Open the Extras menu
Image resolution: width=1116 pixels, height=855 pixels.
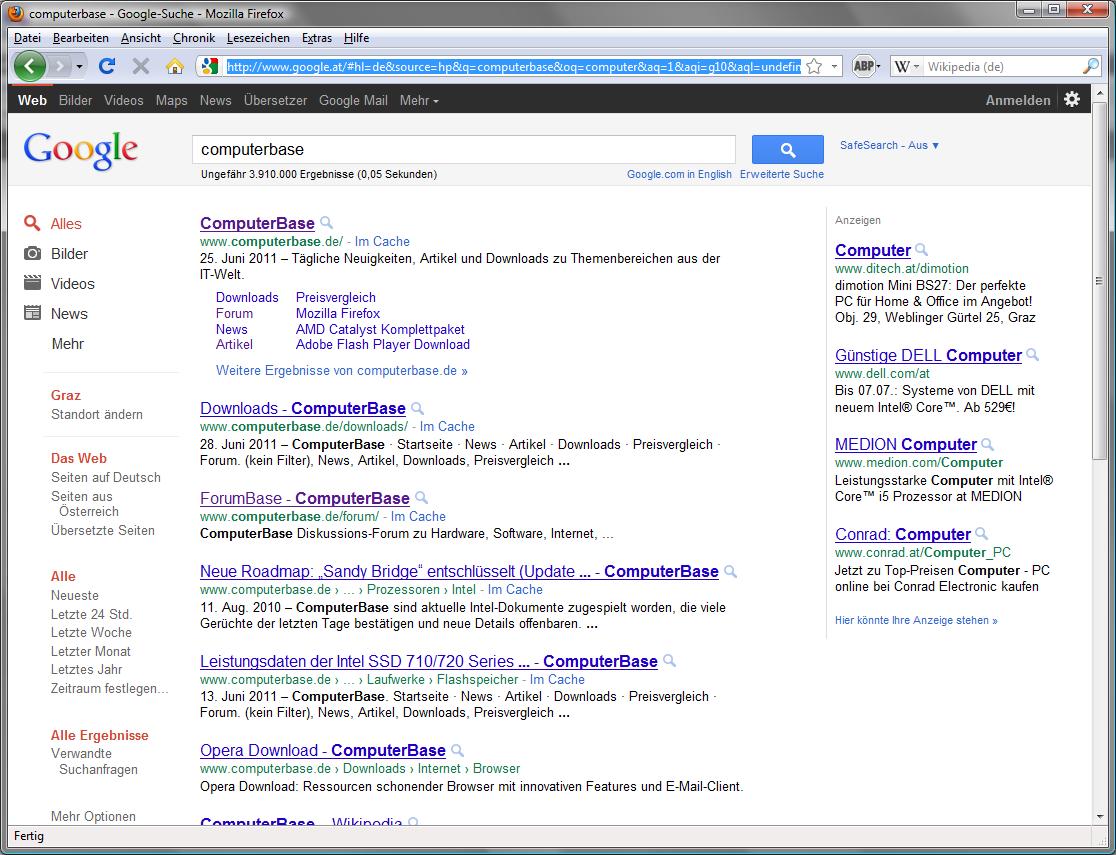317,38
